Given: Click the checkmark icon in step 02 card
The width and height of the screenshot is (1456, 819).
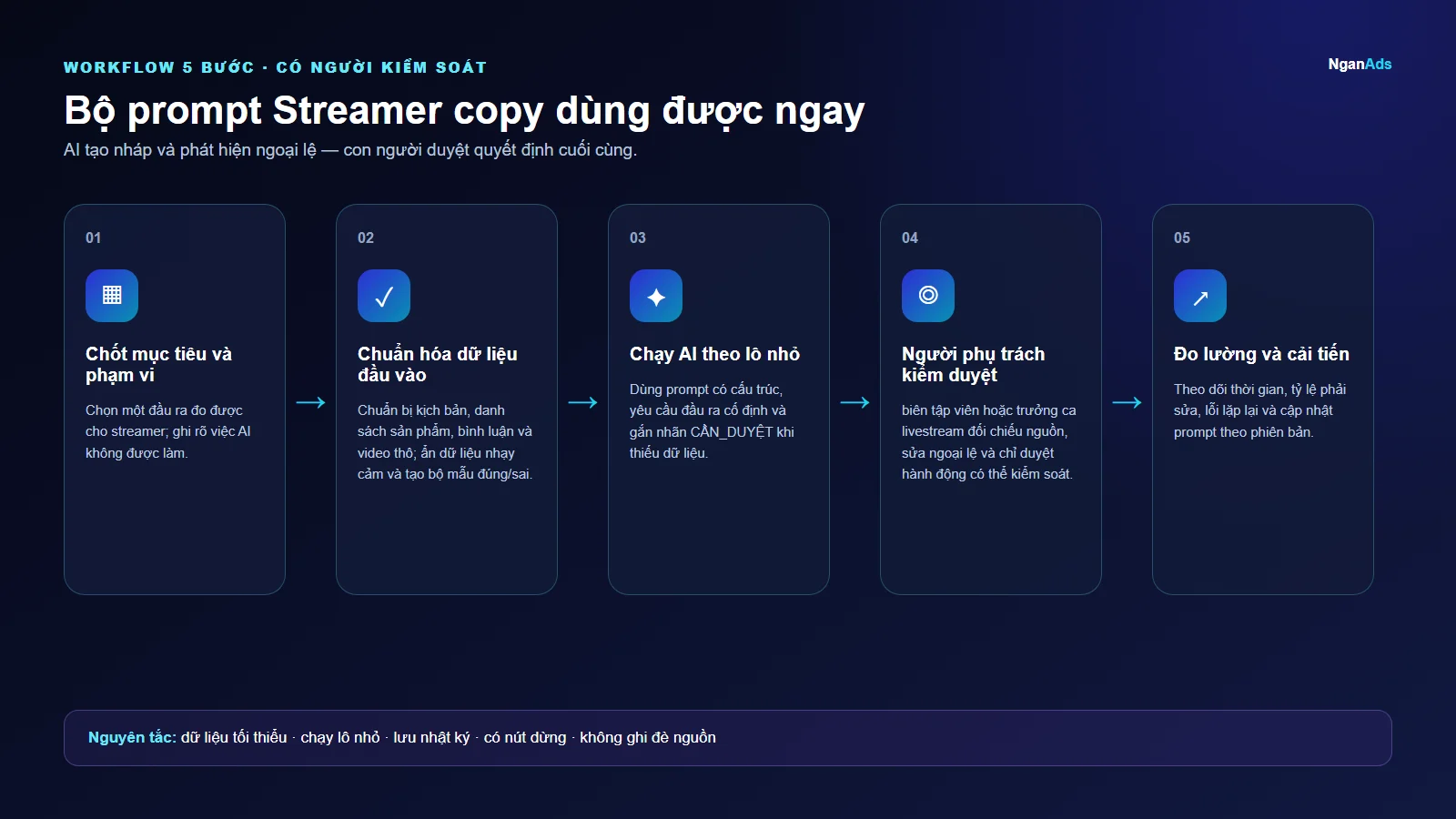Looking at the screenshot, I should coord(384,296).
